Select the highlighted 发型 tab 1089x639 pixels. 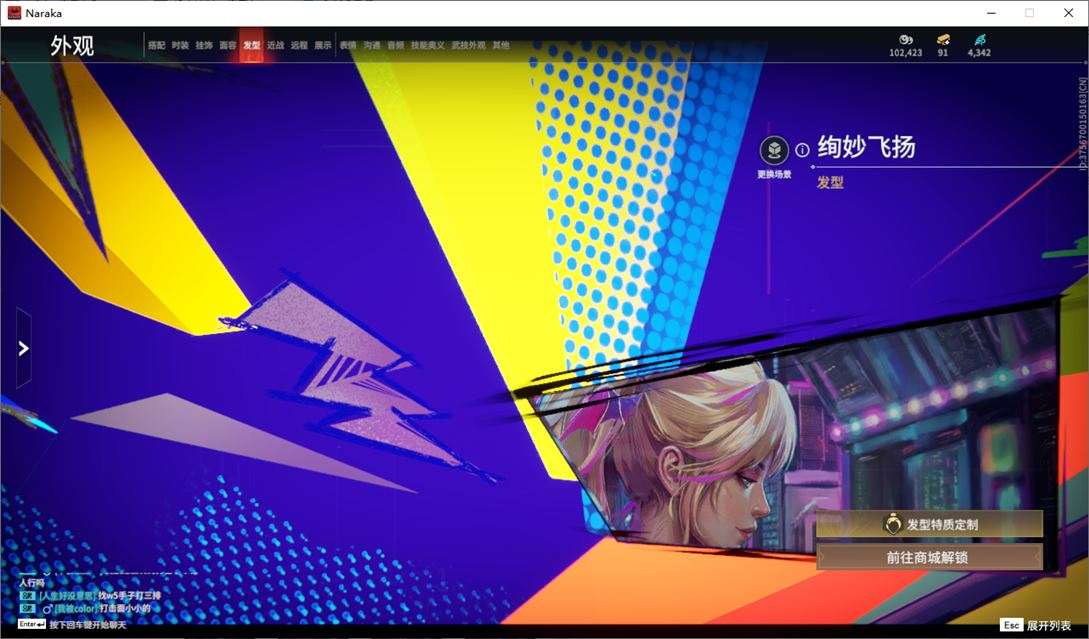click(251, 45)
